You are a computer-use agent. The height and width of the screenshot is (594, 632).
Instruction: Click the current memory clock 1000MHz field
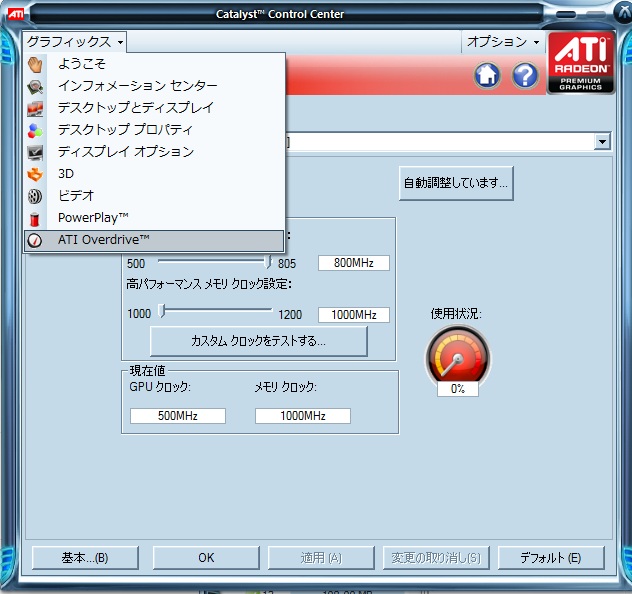pyautogui.click(x=303, y=415)
